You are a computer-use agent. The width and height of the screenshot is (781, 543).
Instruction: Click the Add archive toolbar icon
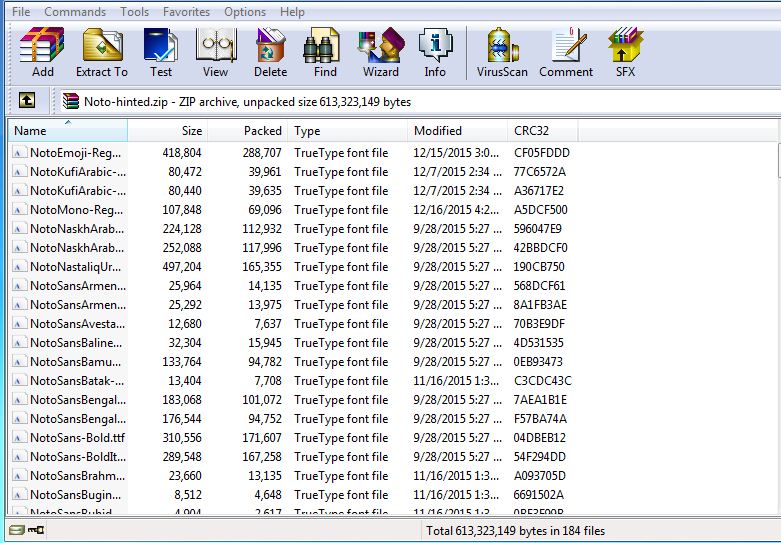tap(42, 52)
